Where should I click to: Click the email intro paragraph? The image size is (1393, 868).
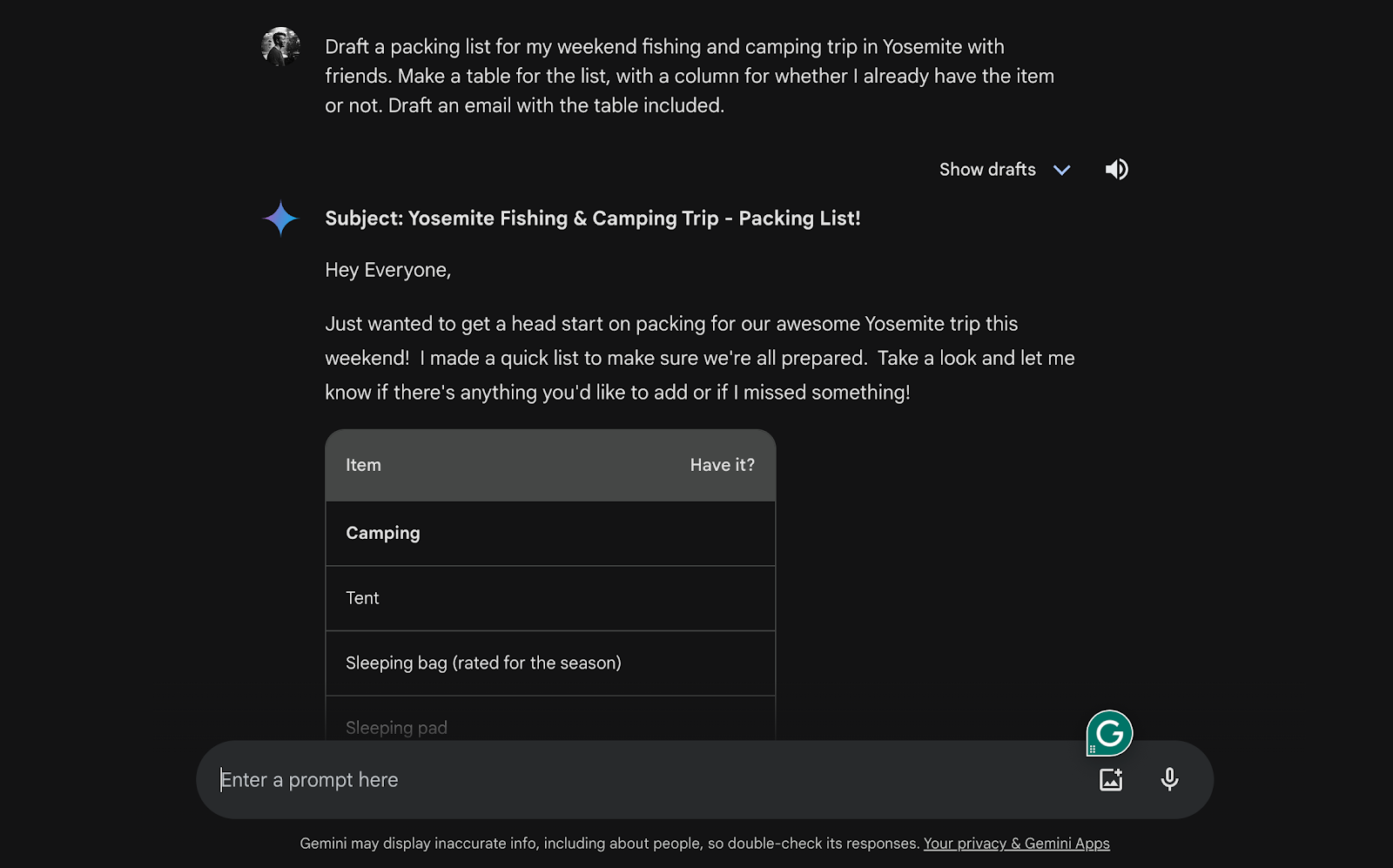click(x=700, y=358)
